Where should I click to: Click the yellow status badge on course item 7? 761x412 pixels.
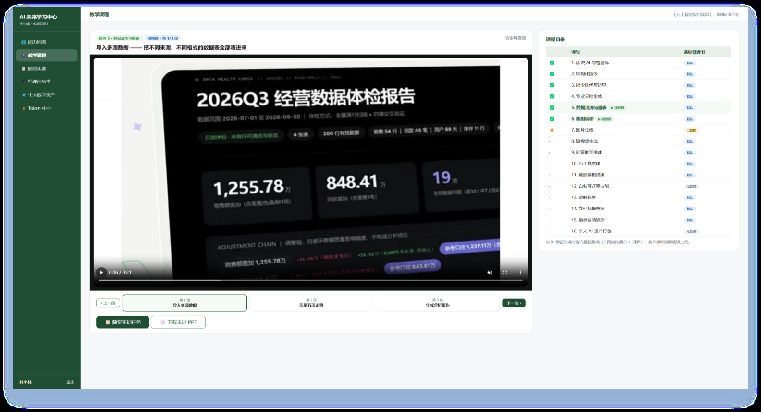click(x=691, y=130)
